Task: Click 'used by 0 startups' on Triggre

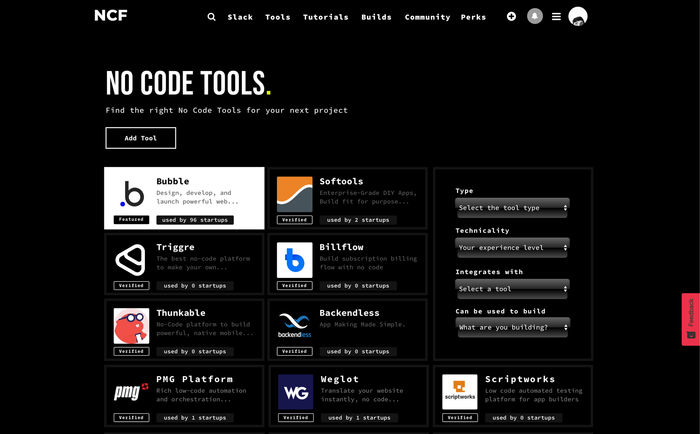Action: tap(195, 285)
